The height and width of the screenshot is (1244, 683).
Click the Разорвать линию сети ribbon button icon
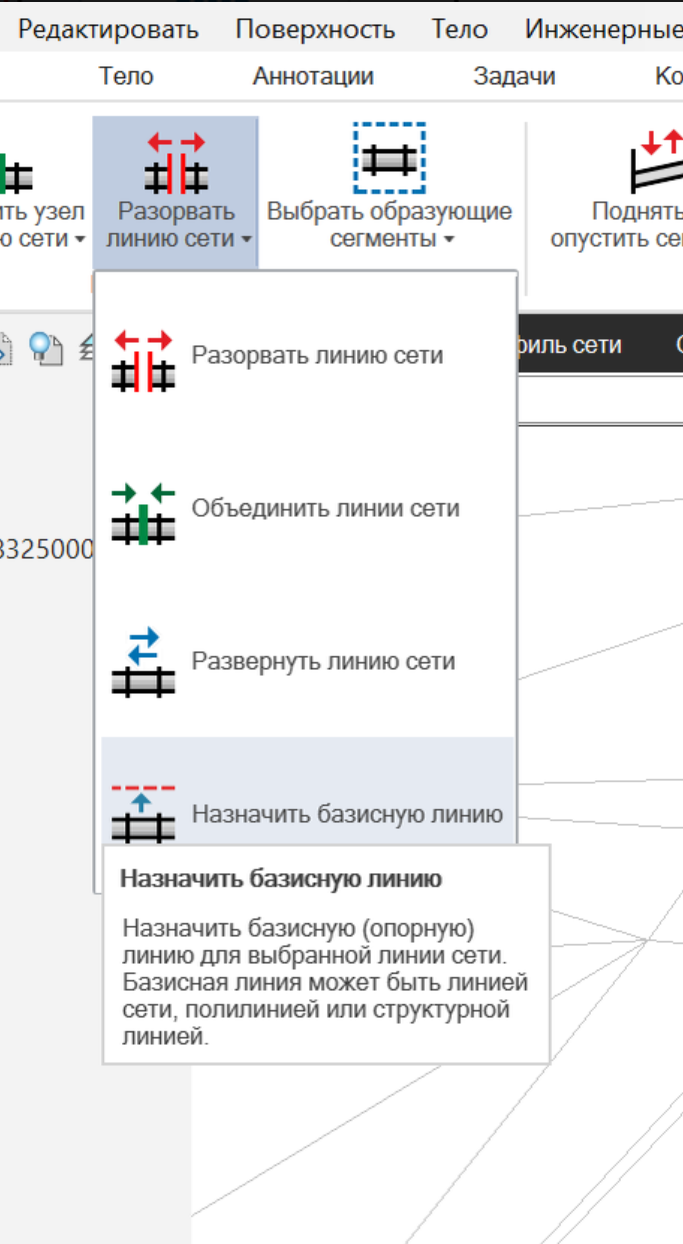(175, 162)
